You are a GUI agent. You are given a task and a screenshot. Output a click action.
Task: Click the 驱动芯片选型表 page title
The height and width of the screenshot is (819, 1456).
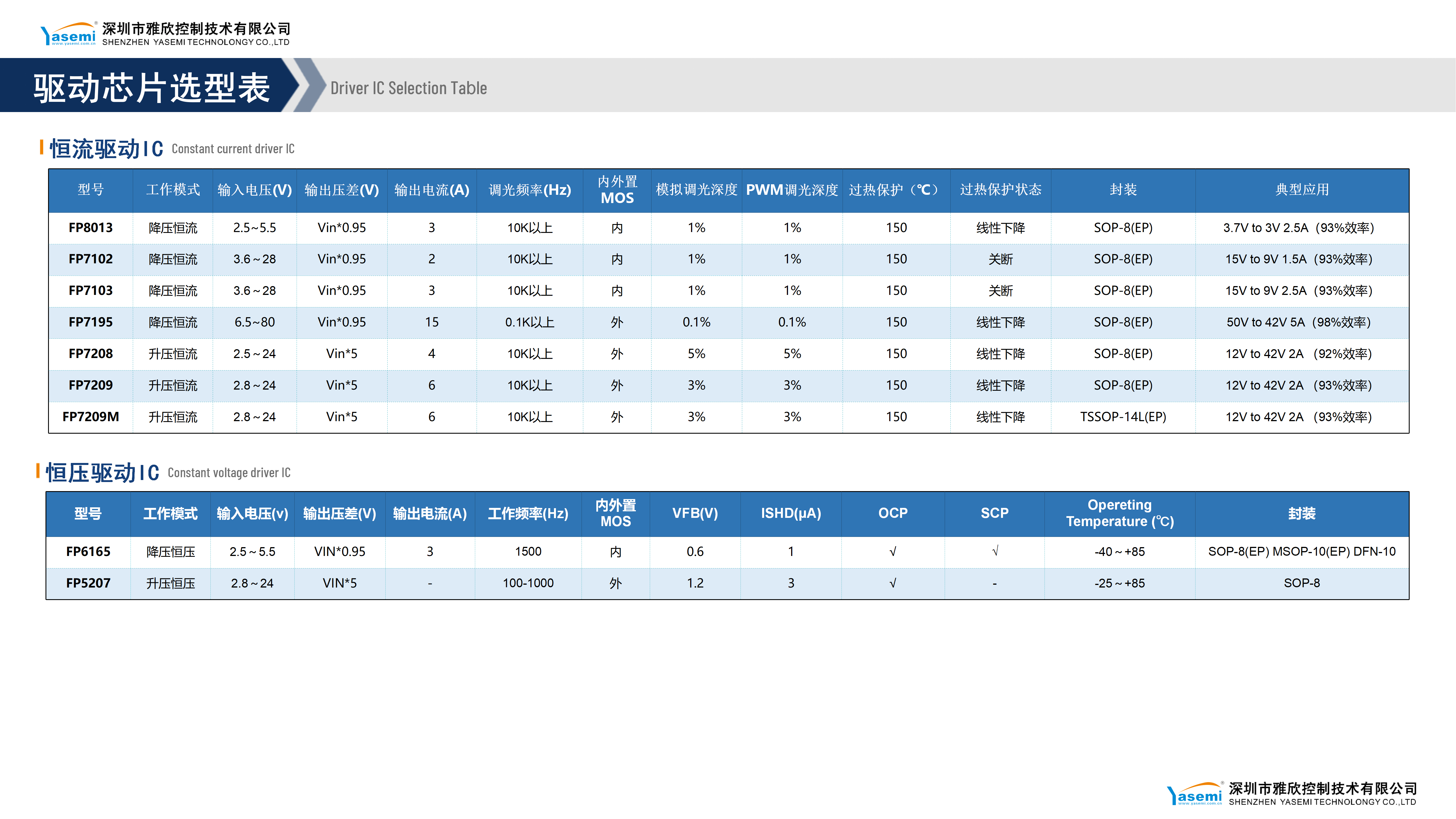pyautogui.click(x=152, y=88)
